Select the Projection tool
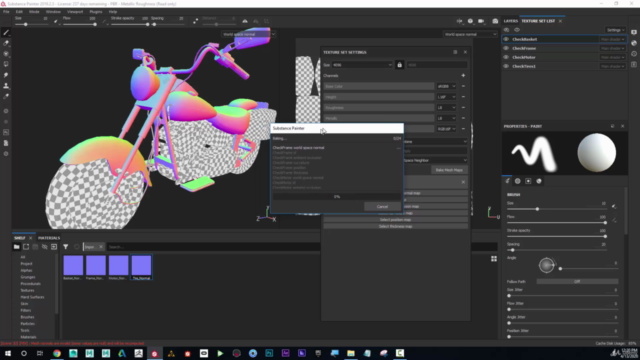This screenshot has height=360, width=640. (6, 54)
